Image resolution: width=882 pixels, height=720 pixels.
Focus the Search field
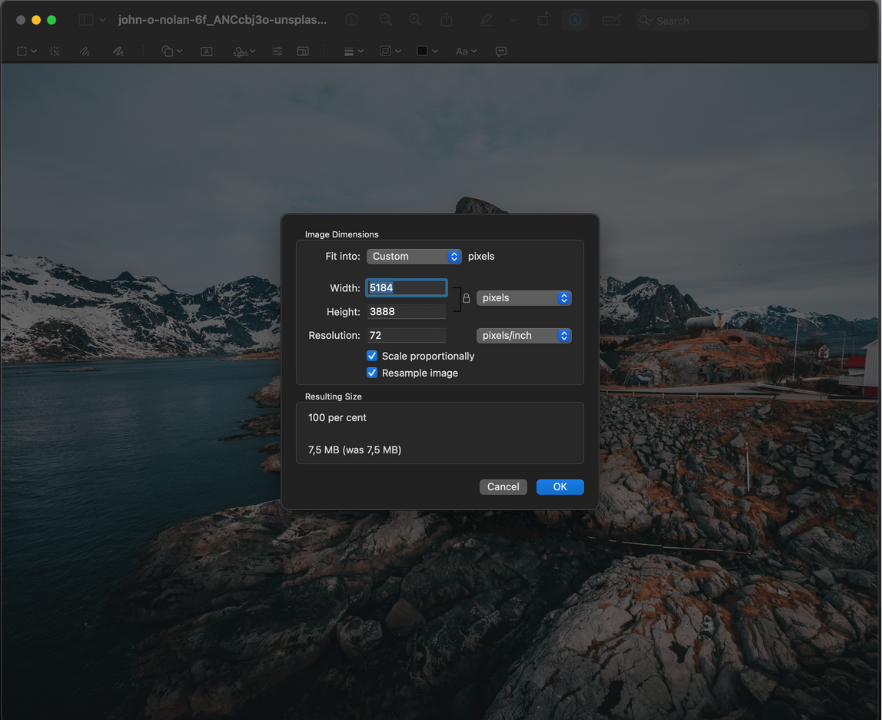point(754,21)
